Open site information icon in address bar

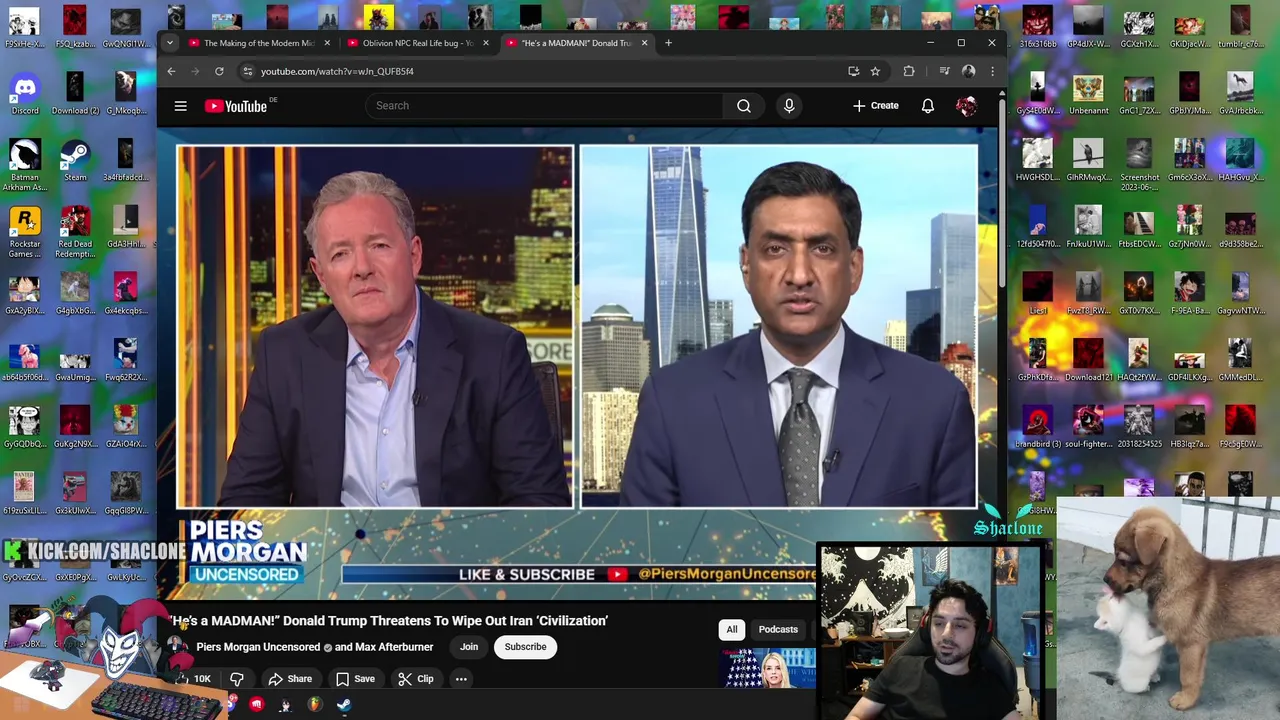click(247, 71)
